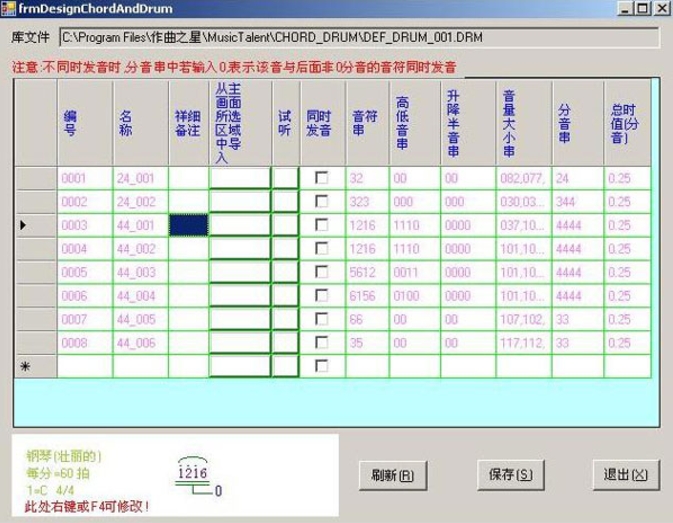Click the 分音串 cell 344
673x523 pixels.
578,201
